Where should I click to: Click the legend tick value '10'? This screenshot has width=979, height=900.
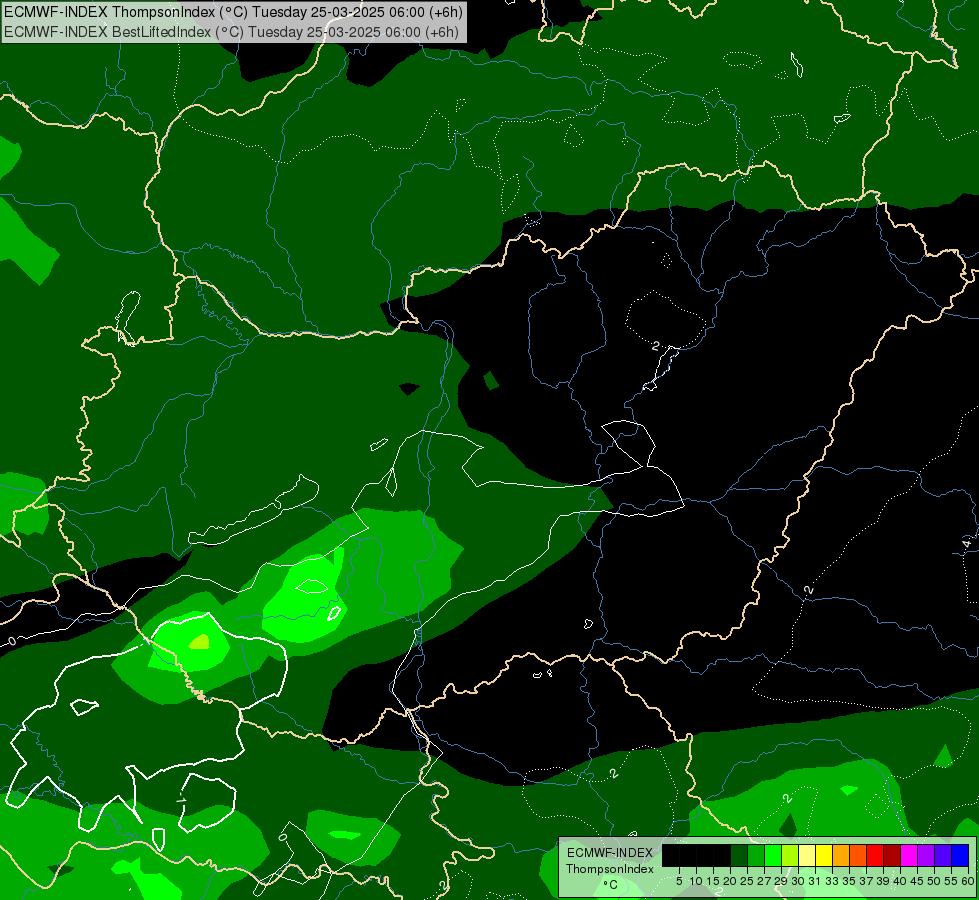696,881
